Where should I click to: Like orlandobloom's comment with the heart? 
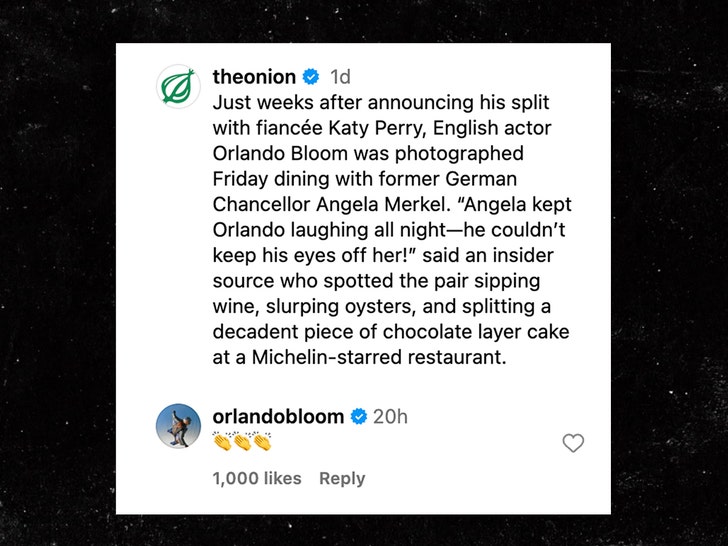pyautogui.click(x=573, y=443)
